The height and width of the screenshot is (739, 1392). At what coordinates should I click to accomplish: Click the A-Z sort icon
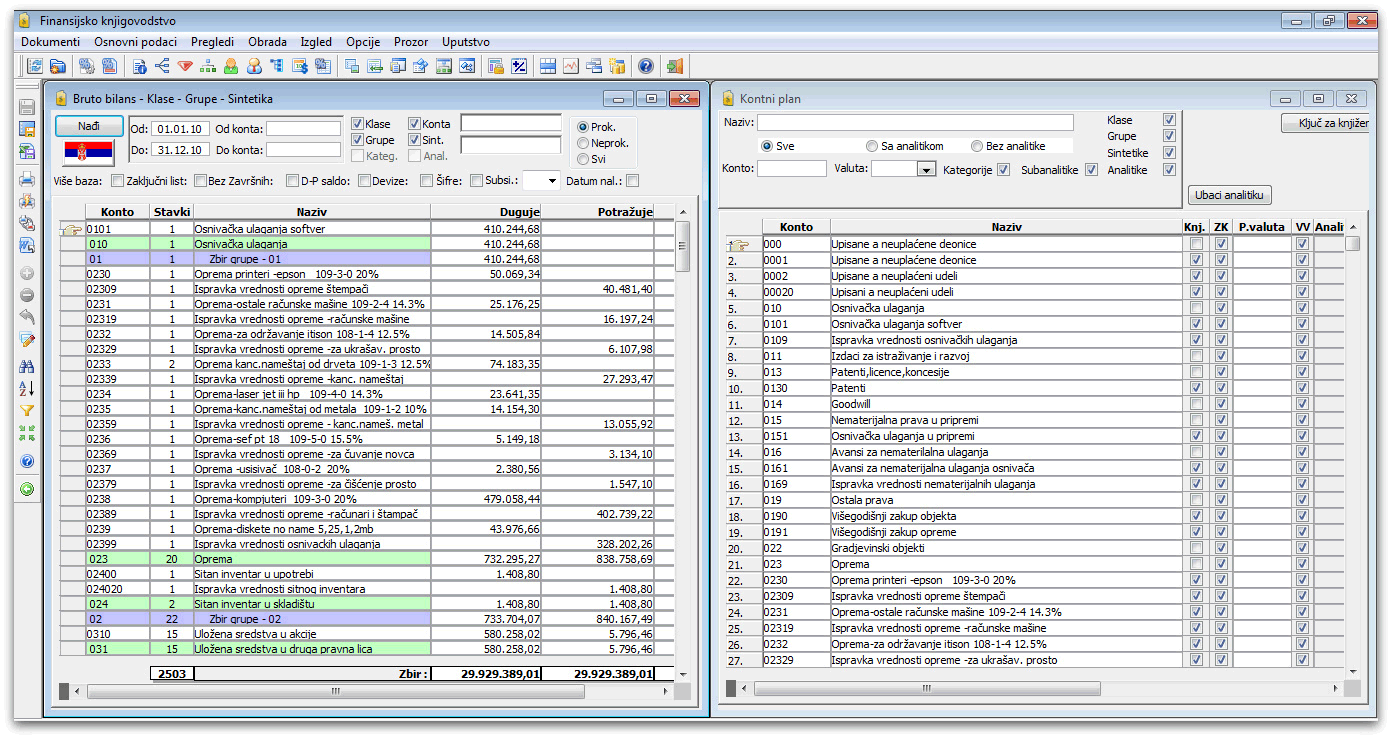27,388
